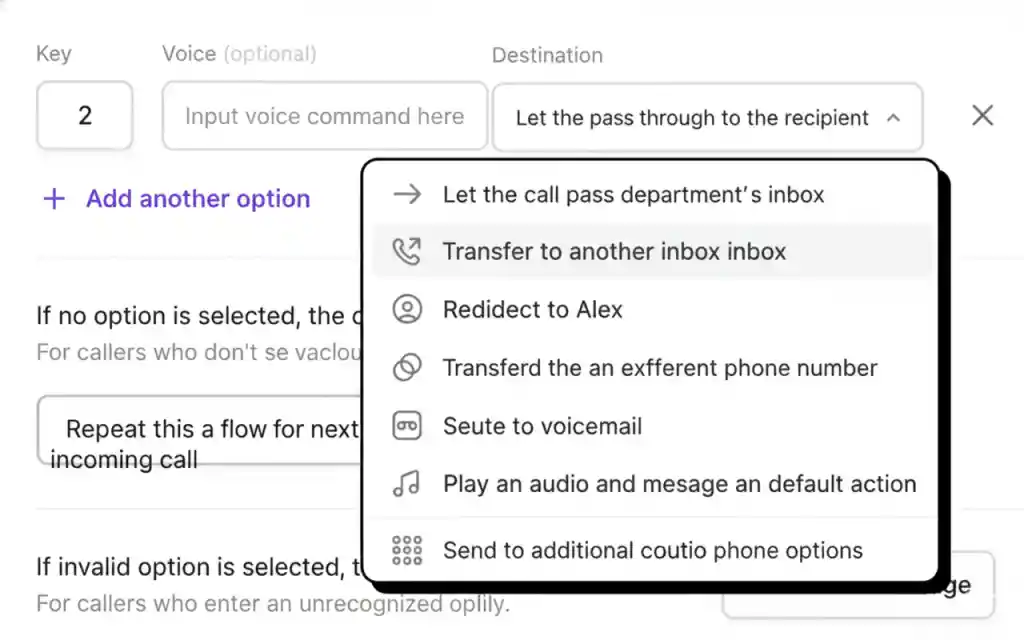Select Redidect to Alex option

(652, 310)
